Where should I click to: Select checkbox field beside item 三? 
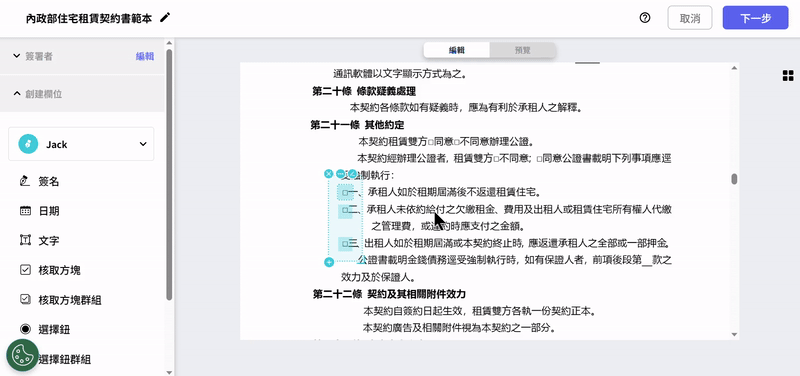345,243
